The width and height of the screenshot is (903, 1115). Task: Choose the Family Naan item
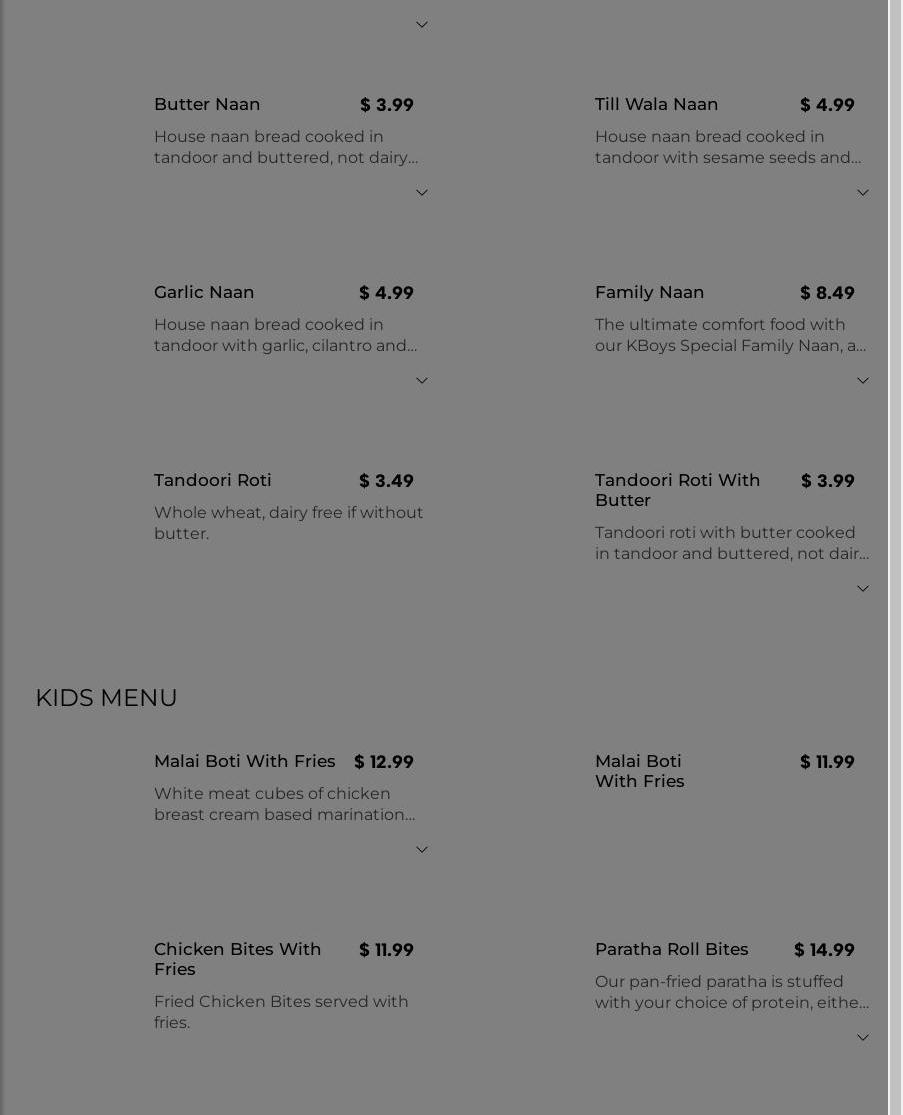click(649, 292)
